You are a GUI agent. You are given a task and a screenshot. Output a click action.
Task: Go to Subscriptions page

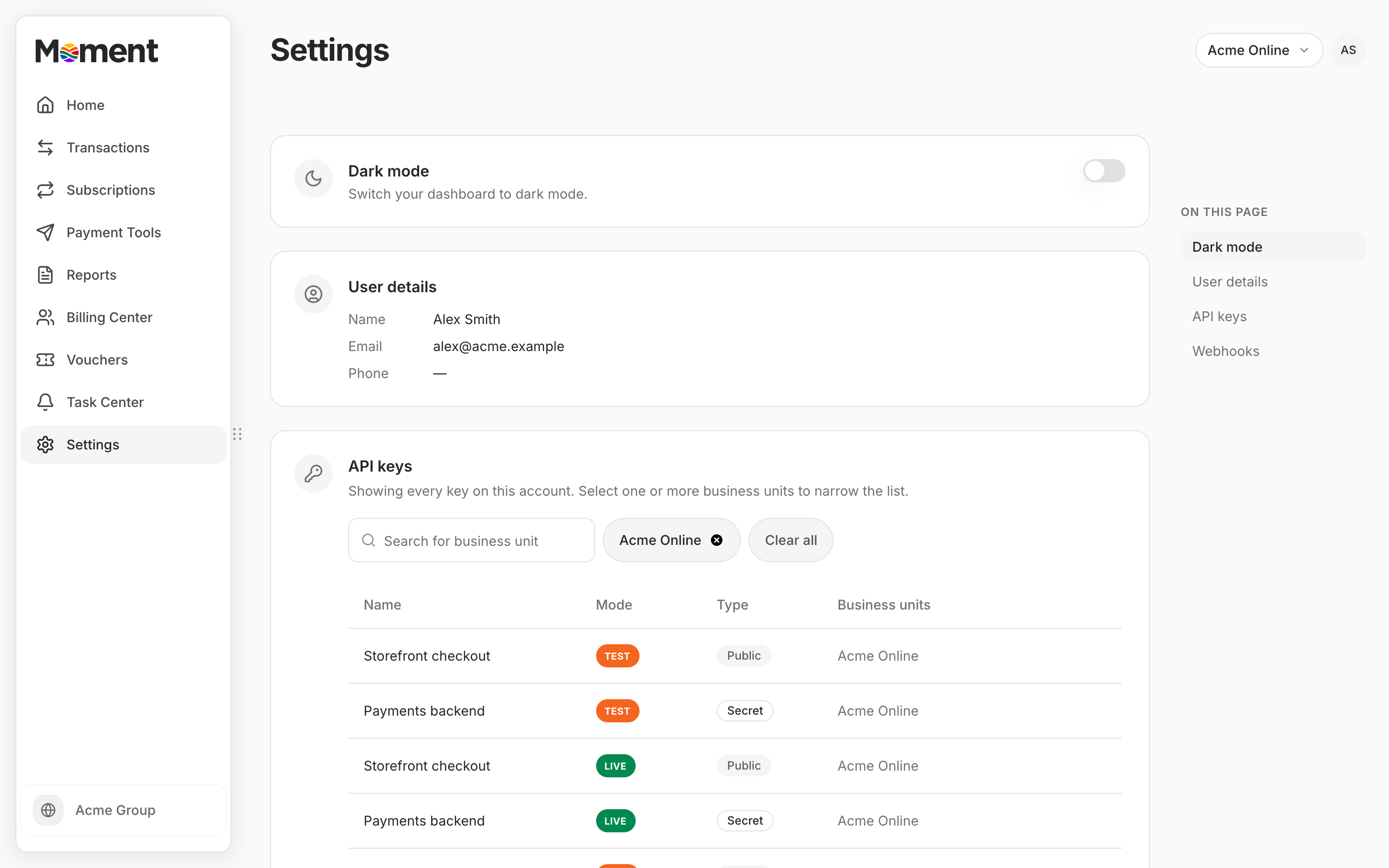pos(123,190)
